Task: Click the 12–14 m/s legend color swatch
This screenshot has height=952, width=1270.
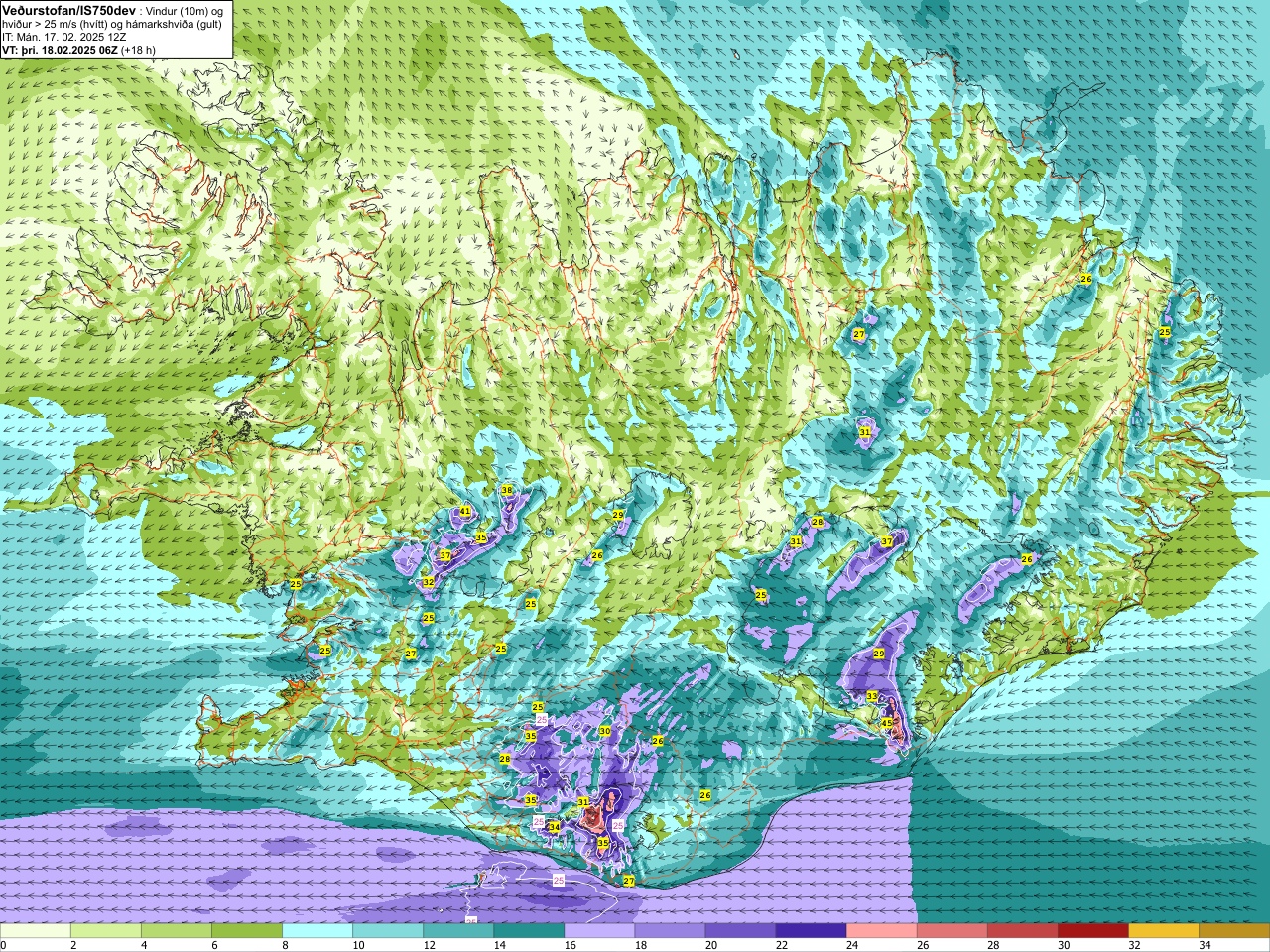Action: (x=458, y=931)
